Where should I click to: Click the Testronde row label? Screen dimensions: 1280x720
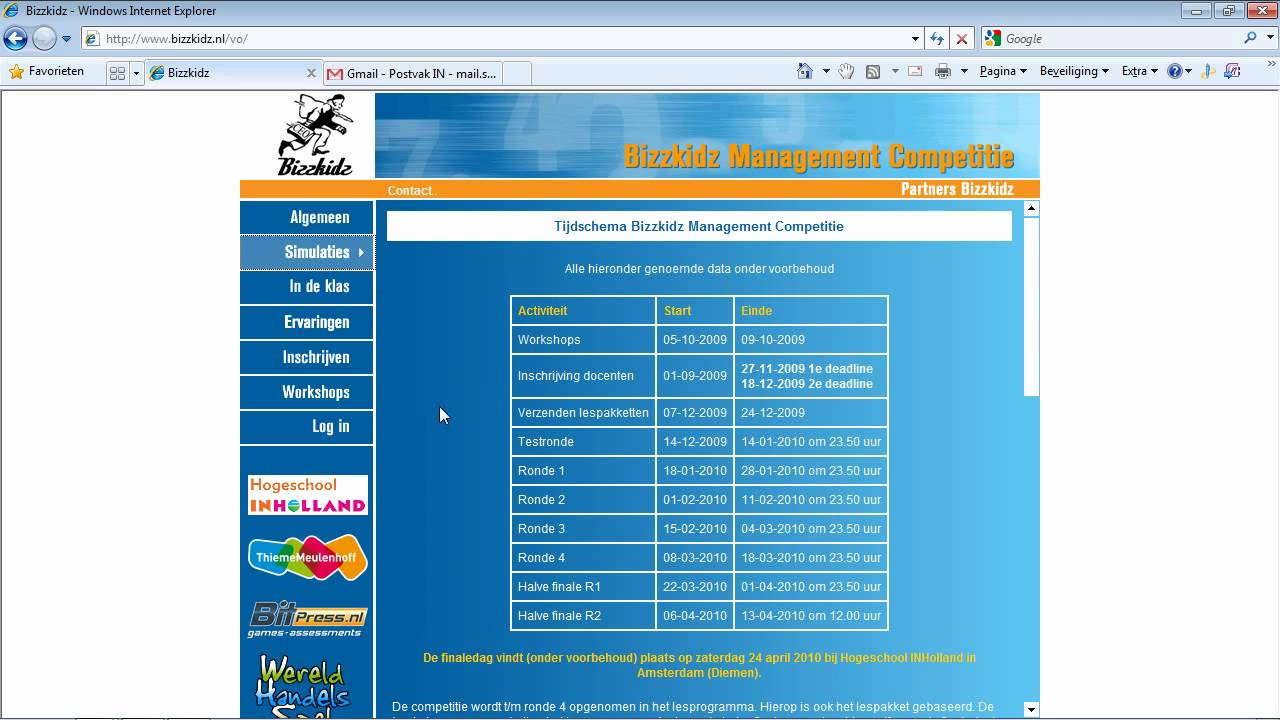click(x=546, y=441)
